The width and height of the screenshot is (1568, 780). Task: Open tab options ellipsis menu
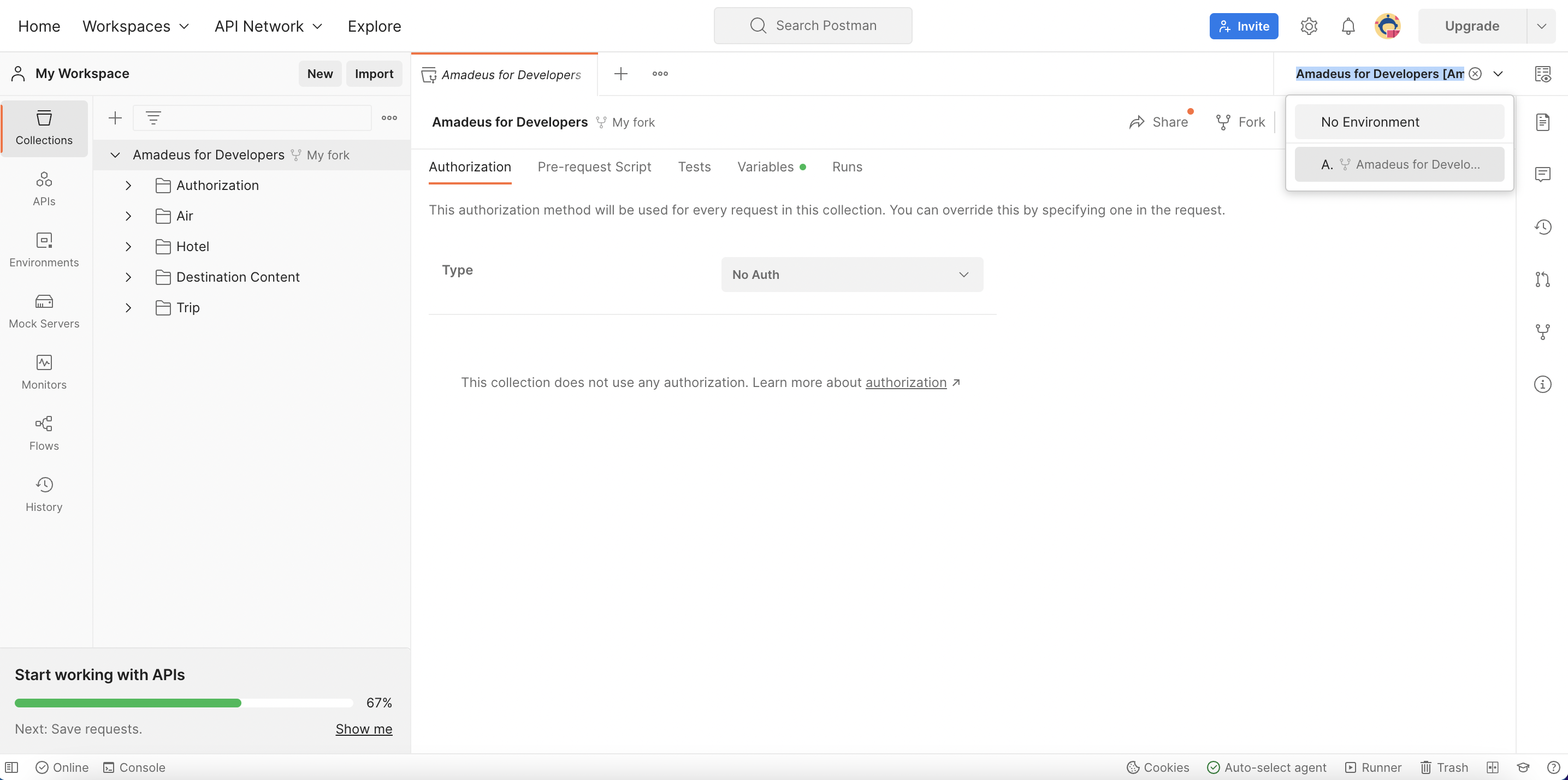tap(660, 74)
